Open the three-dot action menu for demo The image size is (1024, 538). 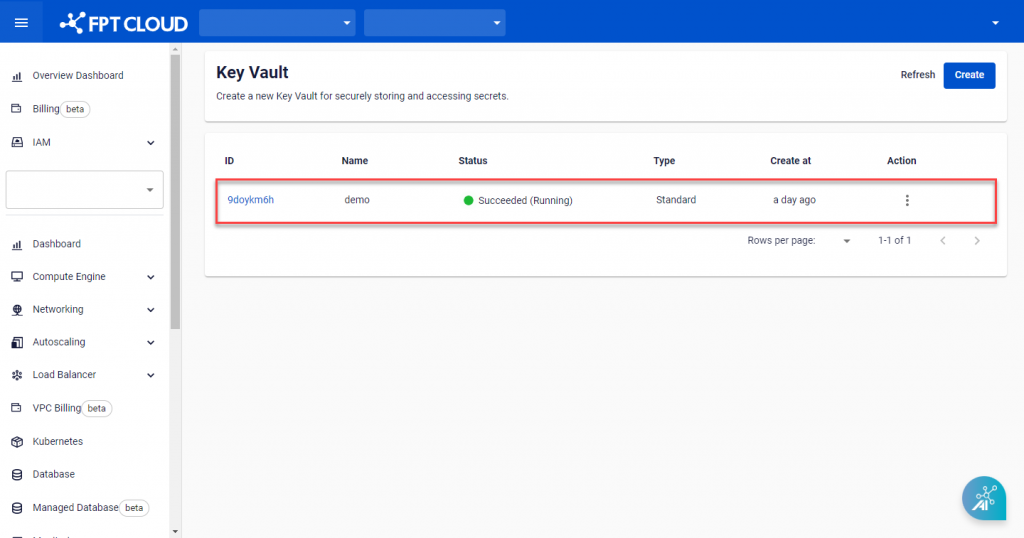(x=907, y=200)
